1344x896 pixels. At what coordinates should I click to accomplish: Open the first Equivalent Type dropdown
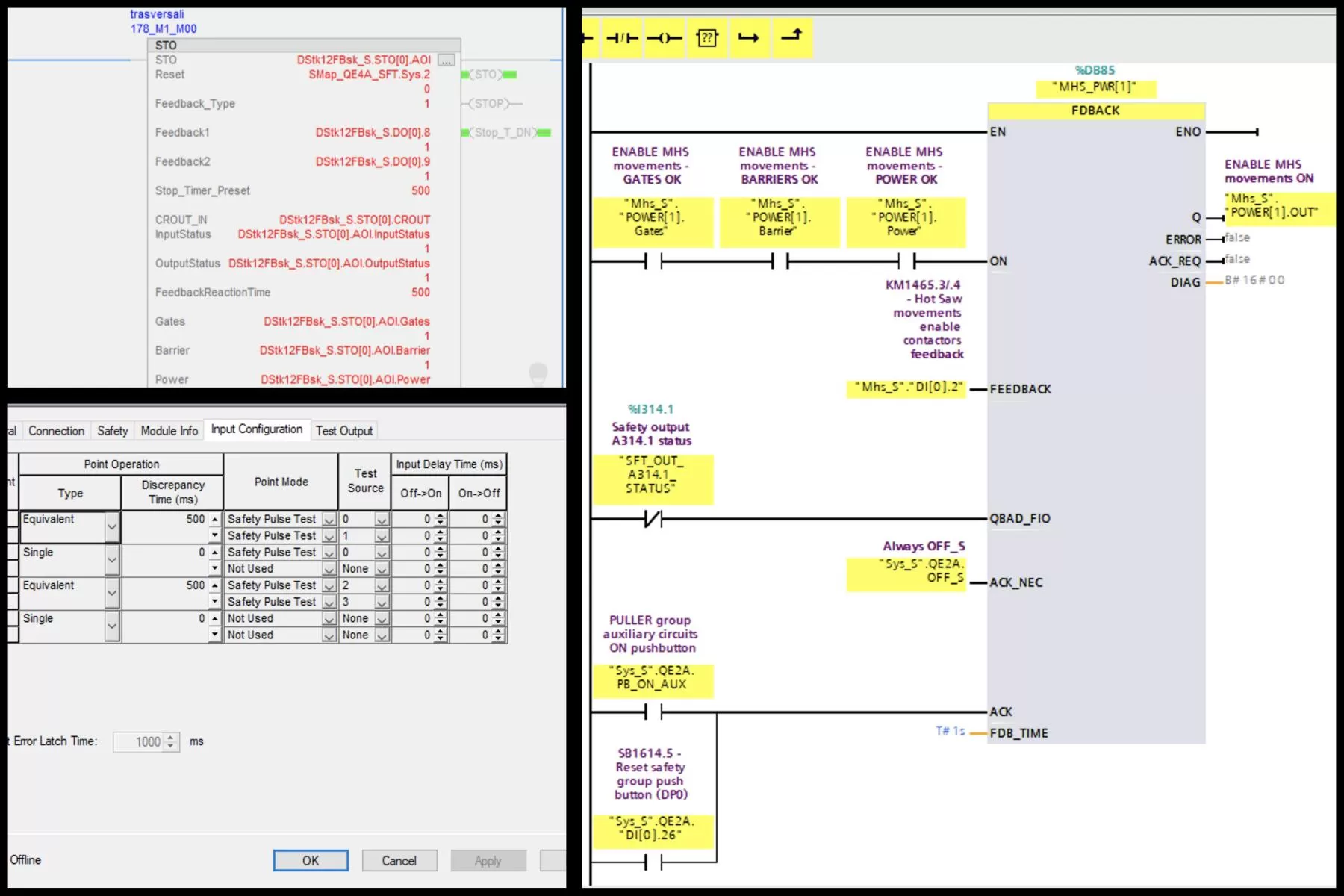[x=112, y=527]
